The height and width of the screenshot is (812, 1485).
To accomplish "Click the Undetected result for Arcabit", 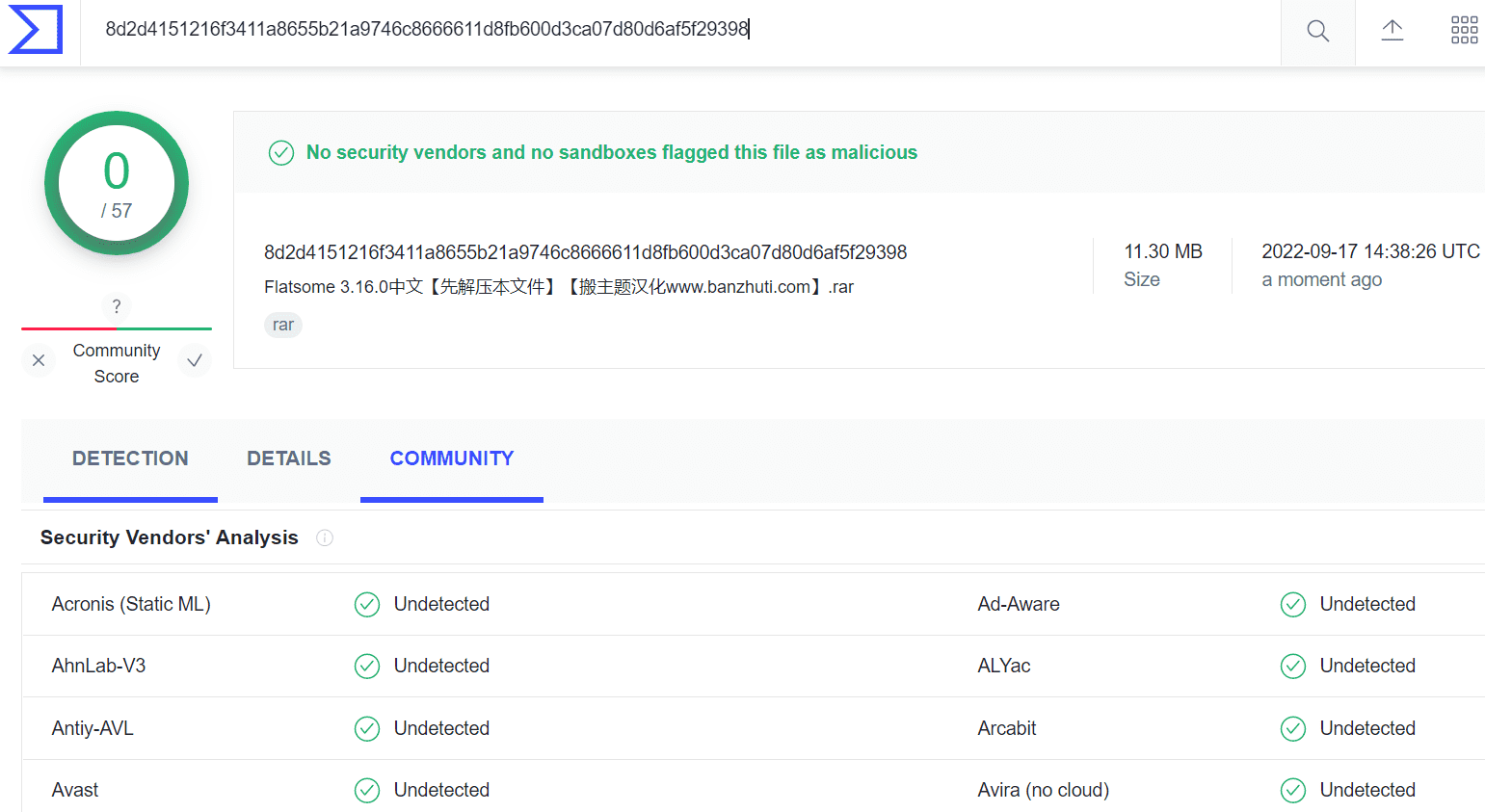I will tap(1367, 728).
